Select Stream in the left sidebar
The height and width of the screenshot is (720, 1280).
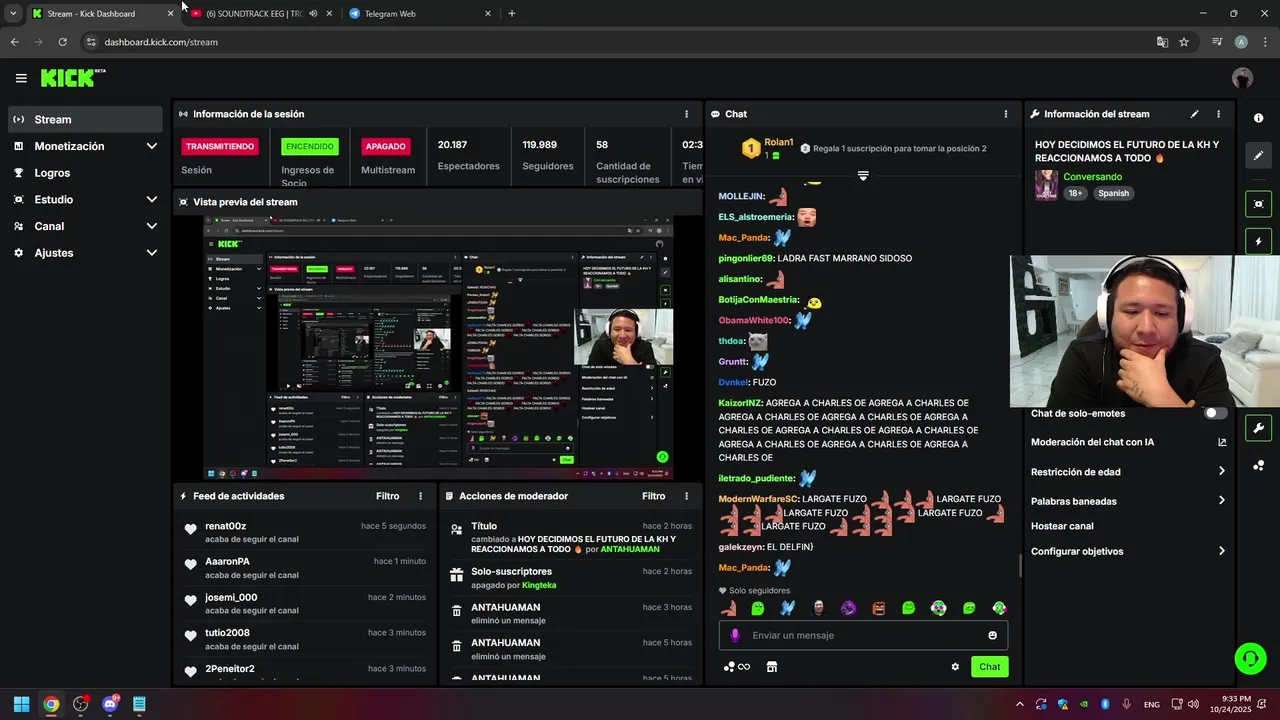coord(85,119)
